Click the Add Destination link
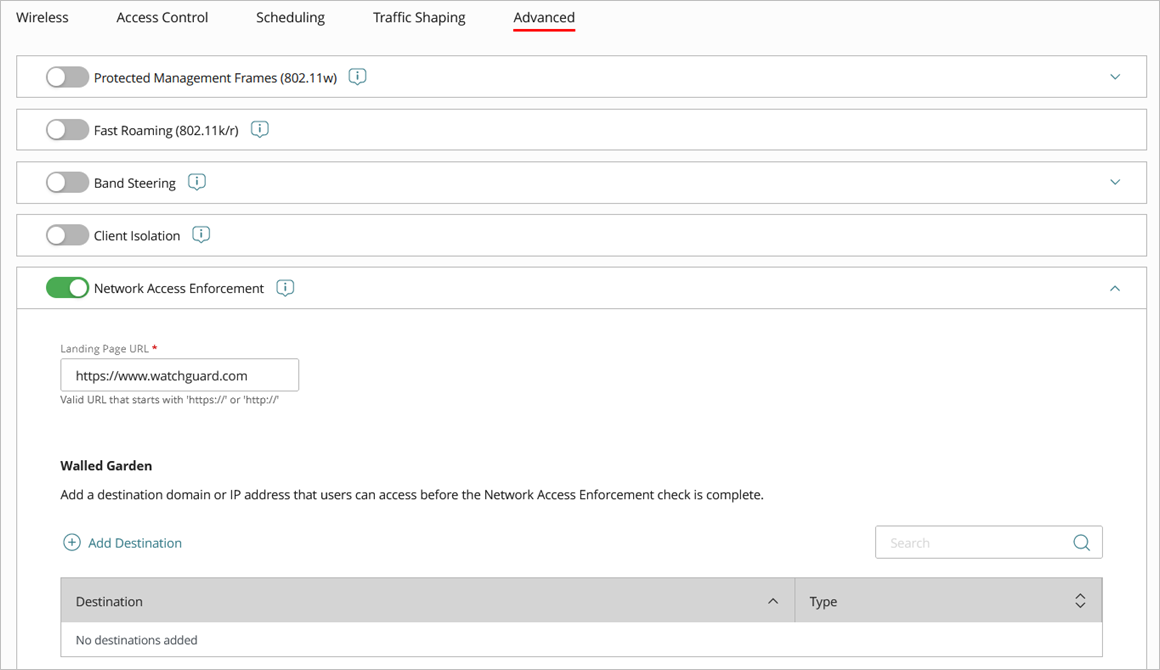 coord(134,542)
